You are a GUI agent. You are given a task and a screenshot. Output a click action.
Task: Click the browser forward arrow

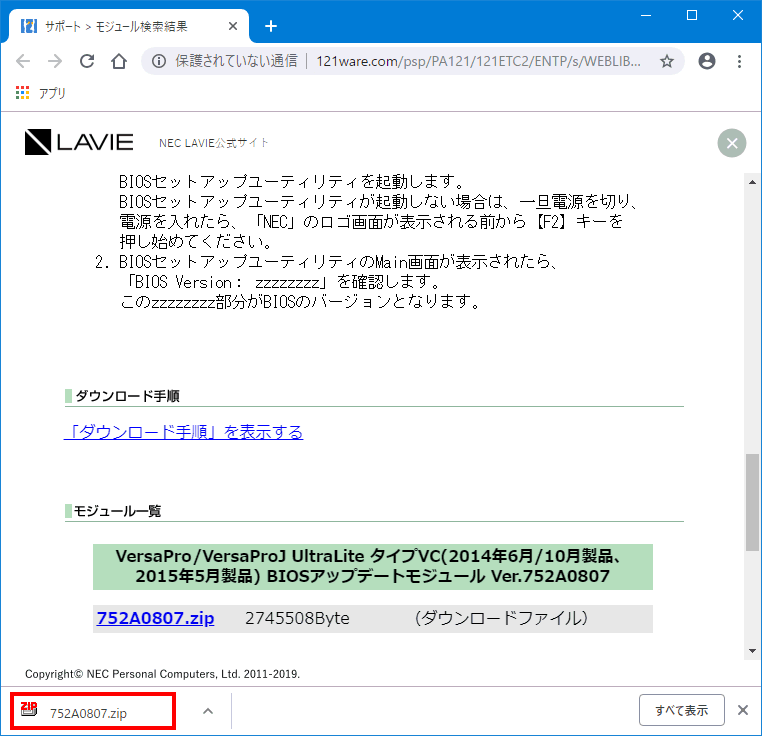(55, 61)
